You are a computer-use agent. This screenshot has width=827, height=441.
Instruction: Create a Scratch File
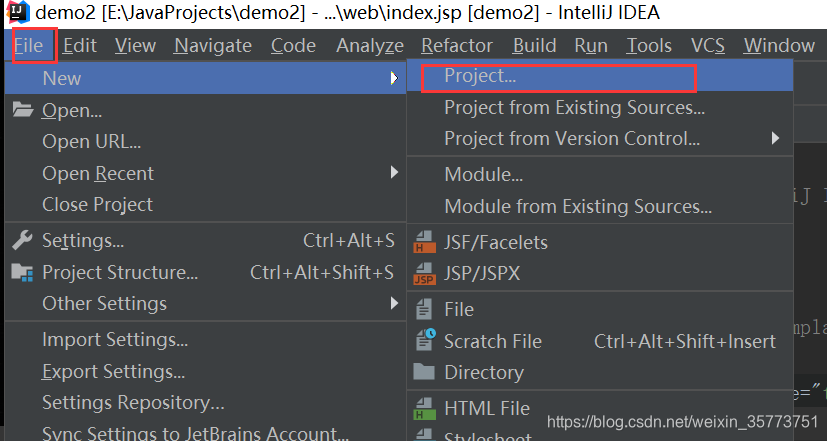point(600,341)
